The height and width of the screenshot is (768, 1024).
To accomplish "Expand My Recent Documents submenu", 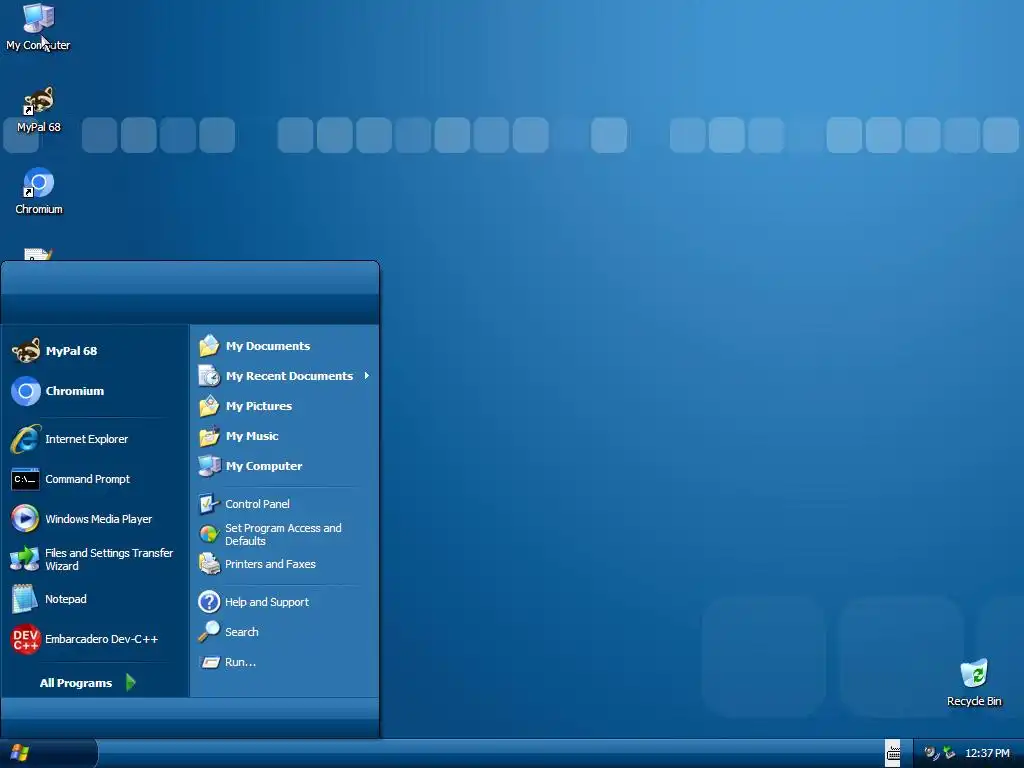I will pos(285,376).
